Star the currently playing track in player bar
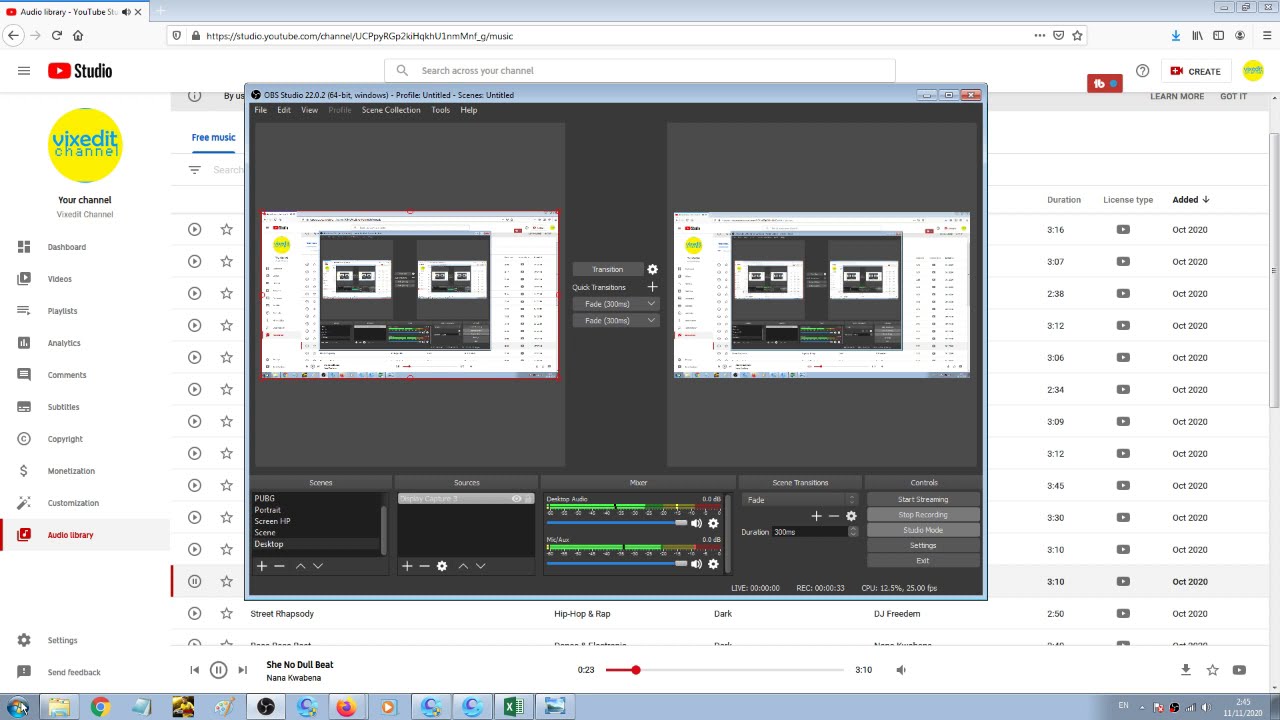 pos(1213,670)
